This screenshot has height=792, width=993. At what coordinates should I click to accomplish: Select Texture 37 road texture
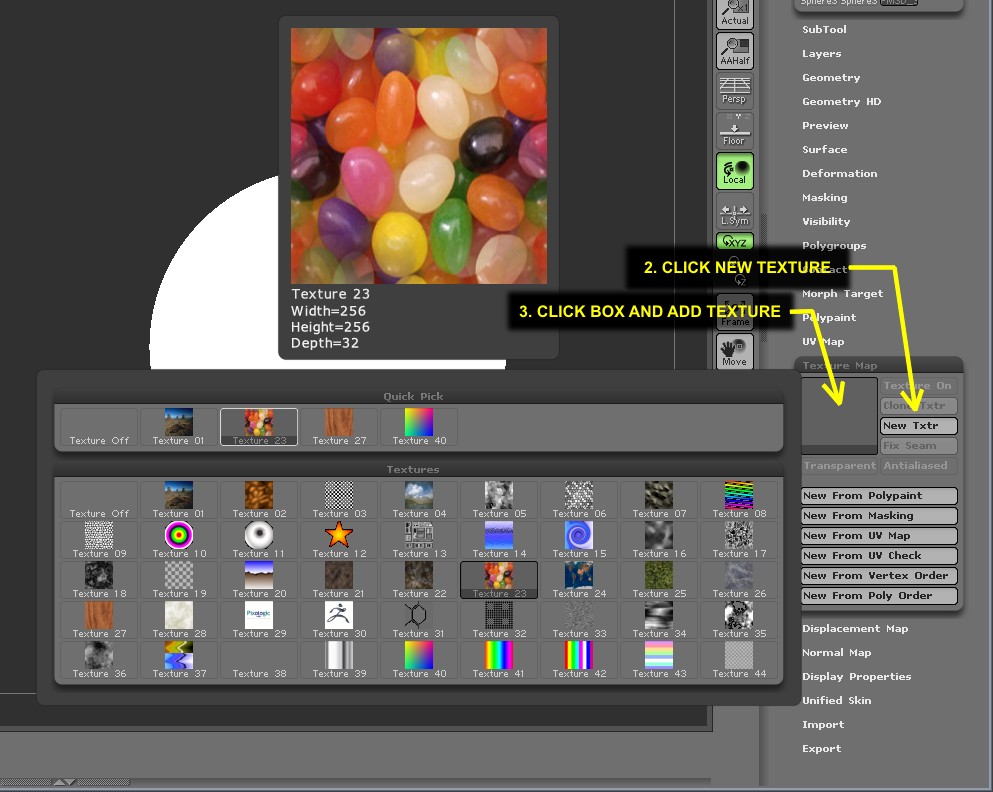click(179, 659)
